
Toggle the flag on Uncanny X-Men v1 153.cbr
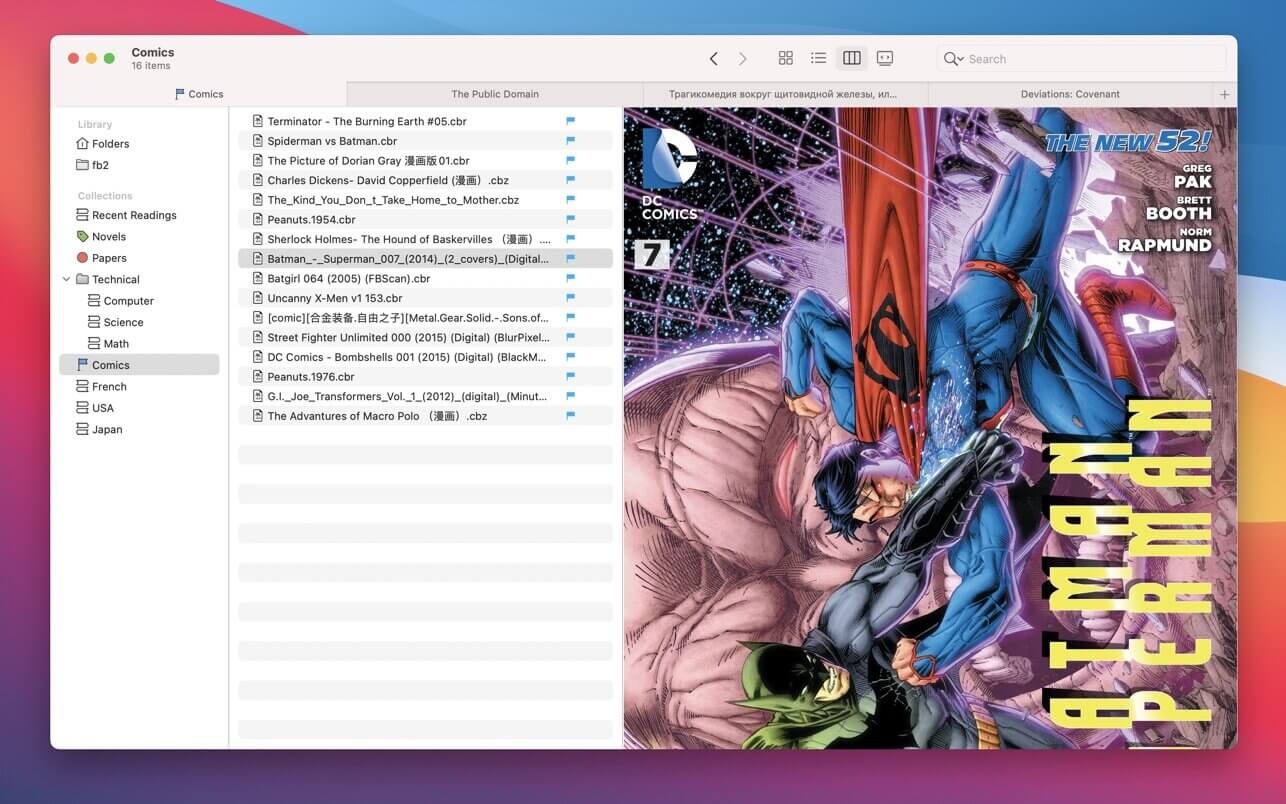pos(571,298)
